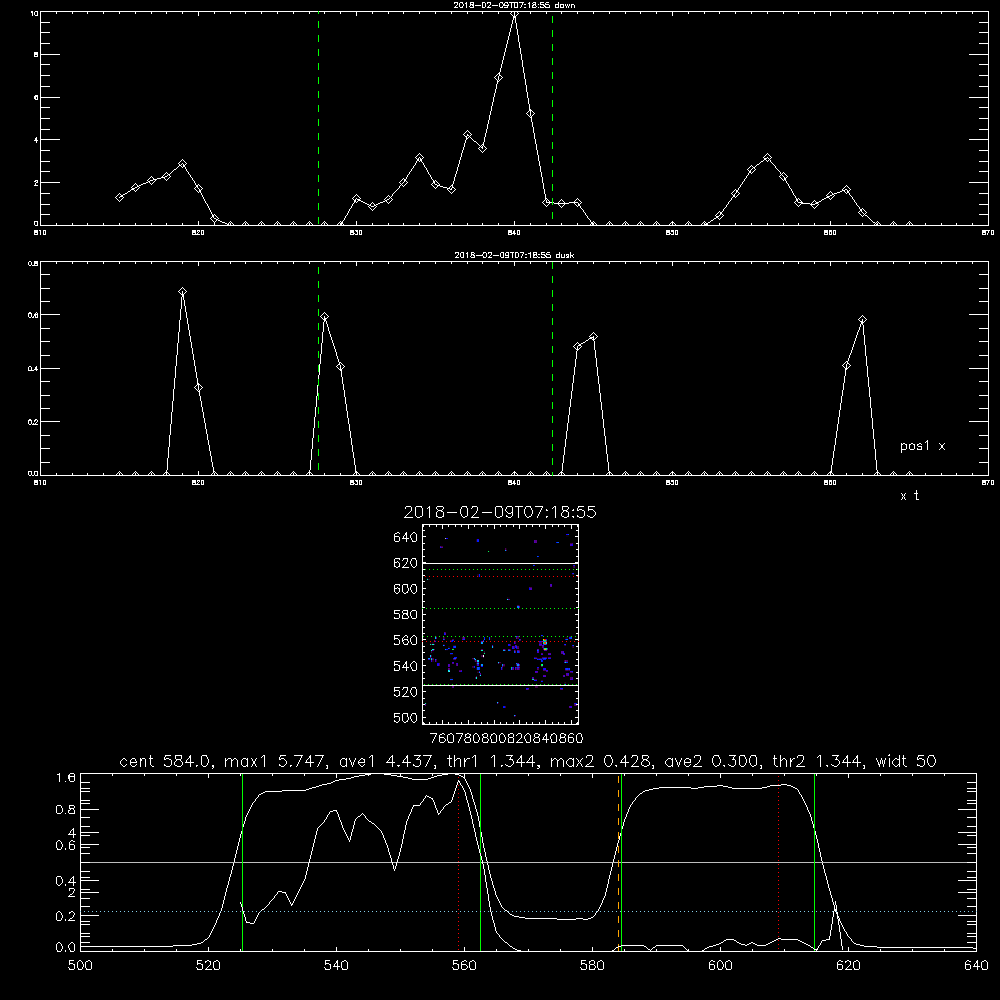Click the '560' x-axis label of bottom plot

tap(464, 966)
